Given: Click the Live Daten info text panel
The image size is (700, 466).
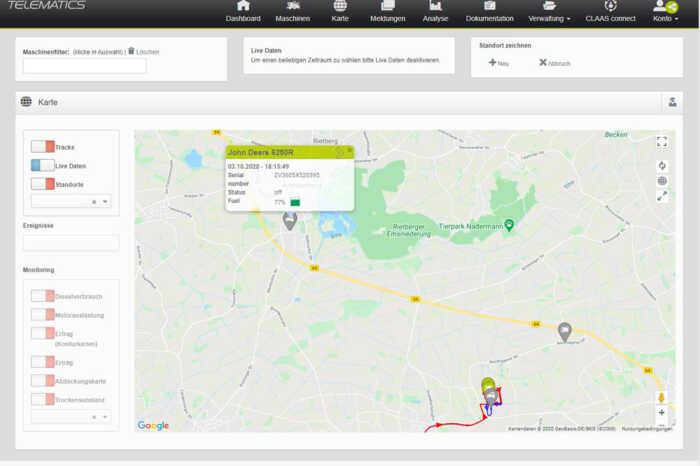Looking at the screenshot, I should tap(349, 55).
